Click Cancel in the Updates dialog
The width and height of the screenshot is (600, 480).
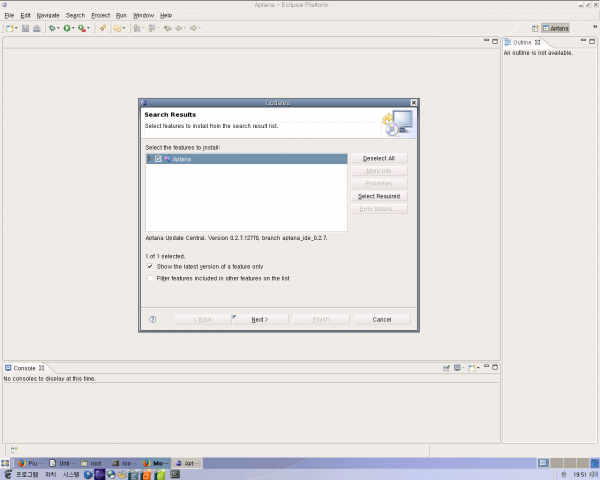pyautogui.click(x=382, y=320)
